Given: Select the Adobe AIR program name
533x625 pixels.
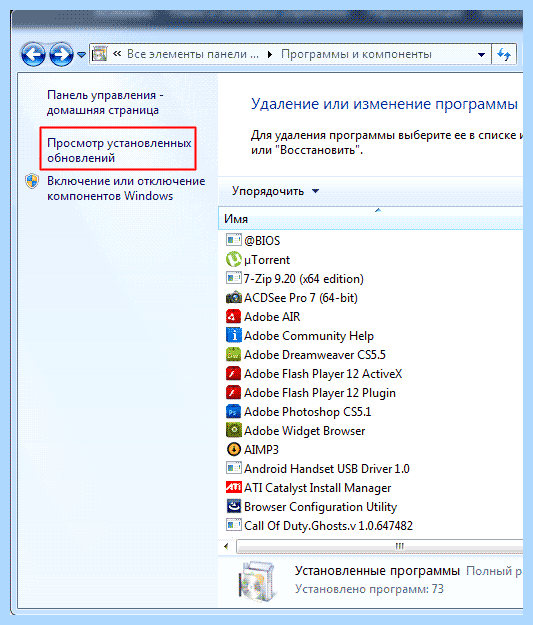Looking at the screenshot, I should pyautogui.click(x=272, y=317).
